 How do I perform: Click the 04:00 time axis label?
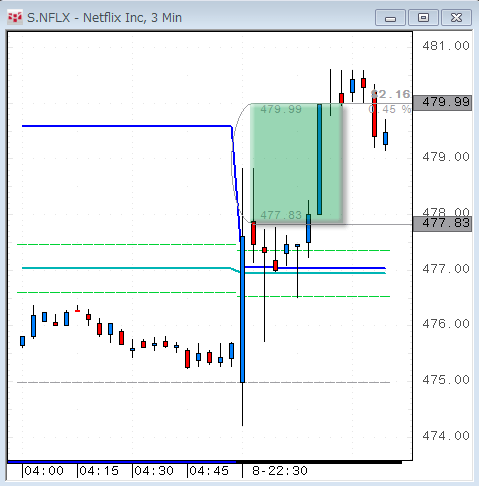click(x=44, y=471)
